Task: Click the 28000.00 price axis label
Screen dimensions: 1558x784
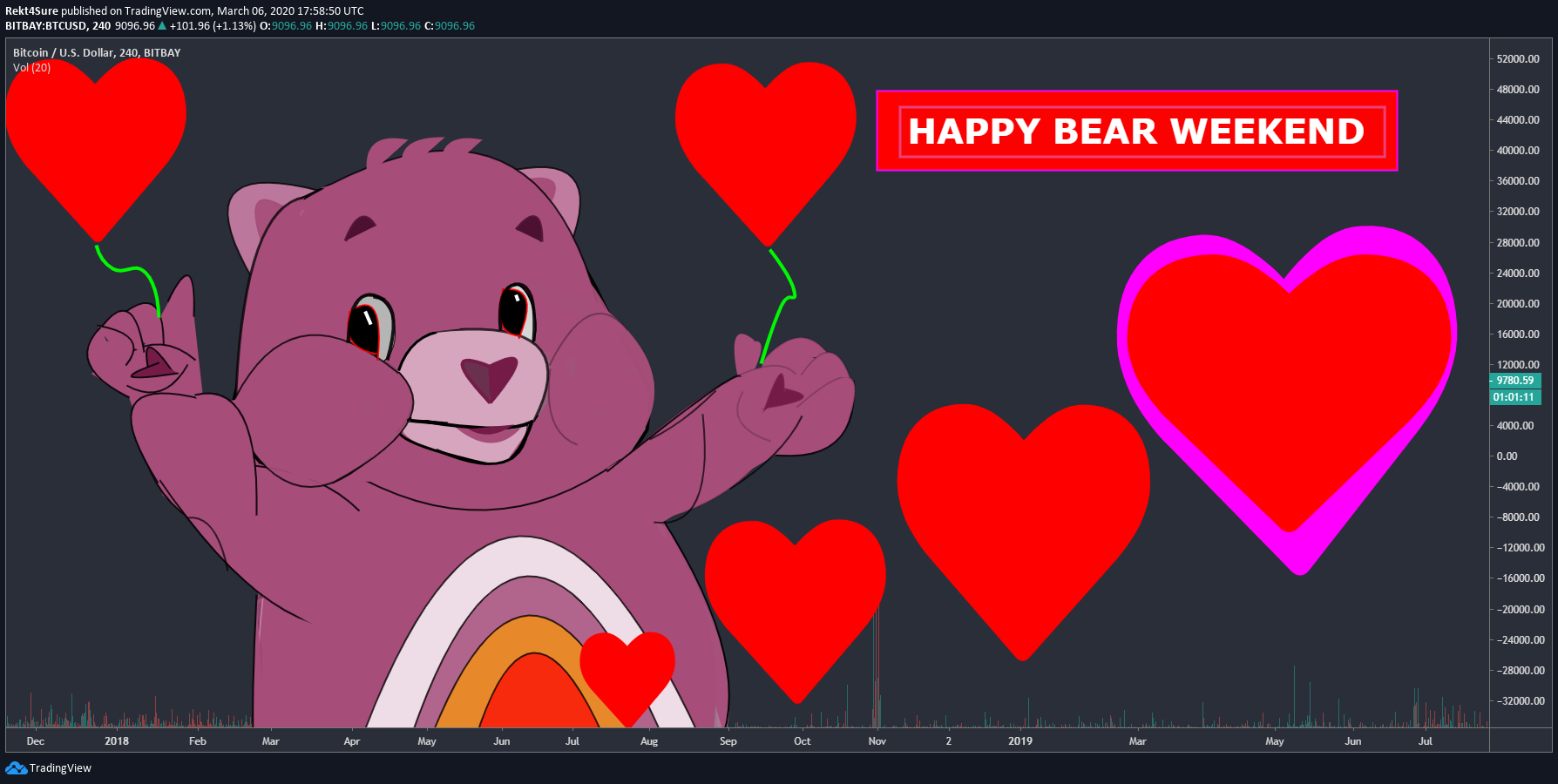Action: pyautogui.click(x=1518, y=243)
